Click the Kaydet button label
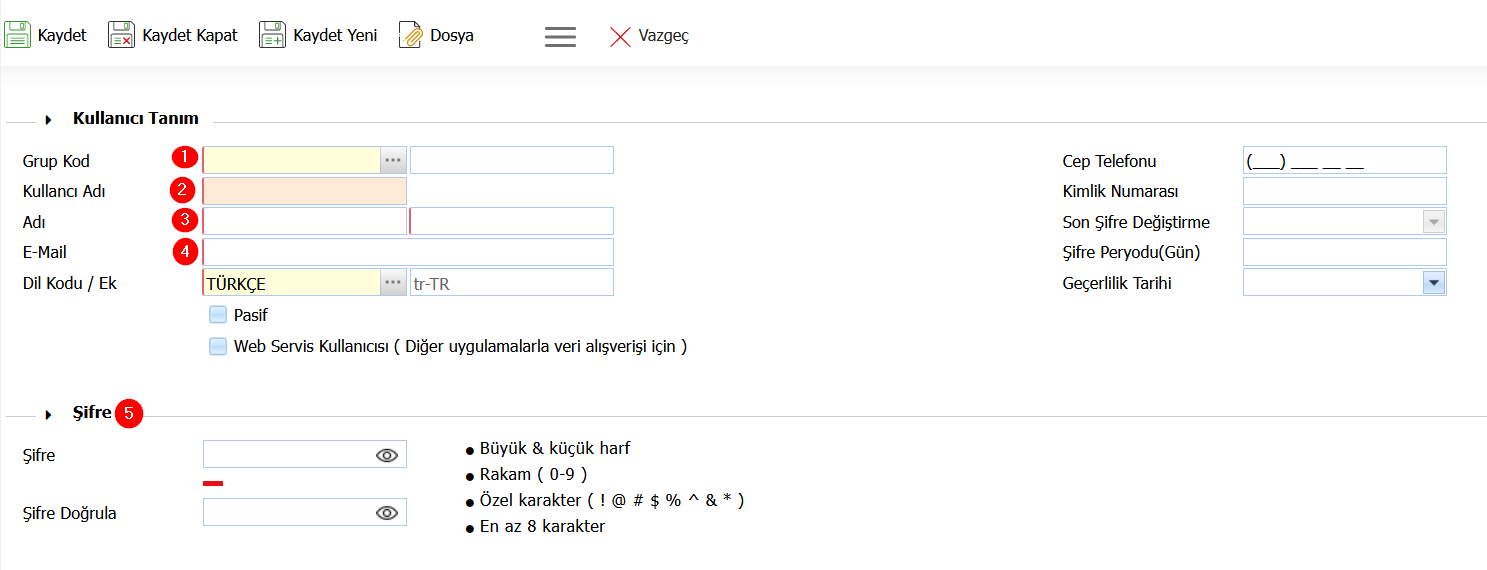The width and height of the screenshot is (1487, 570). [62, 36]
